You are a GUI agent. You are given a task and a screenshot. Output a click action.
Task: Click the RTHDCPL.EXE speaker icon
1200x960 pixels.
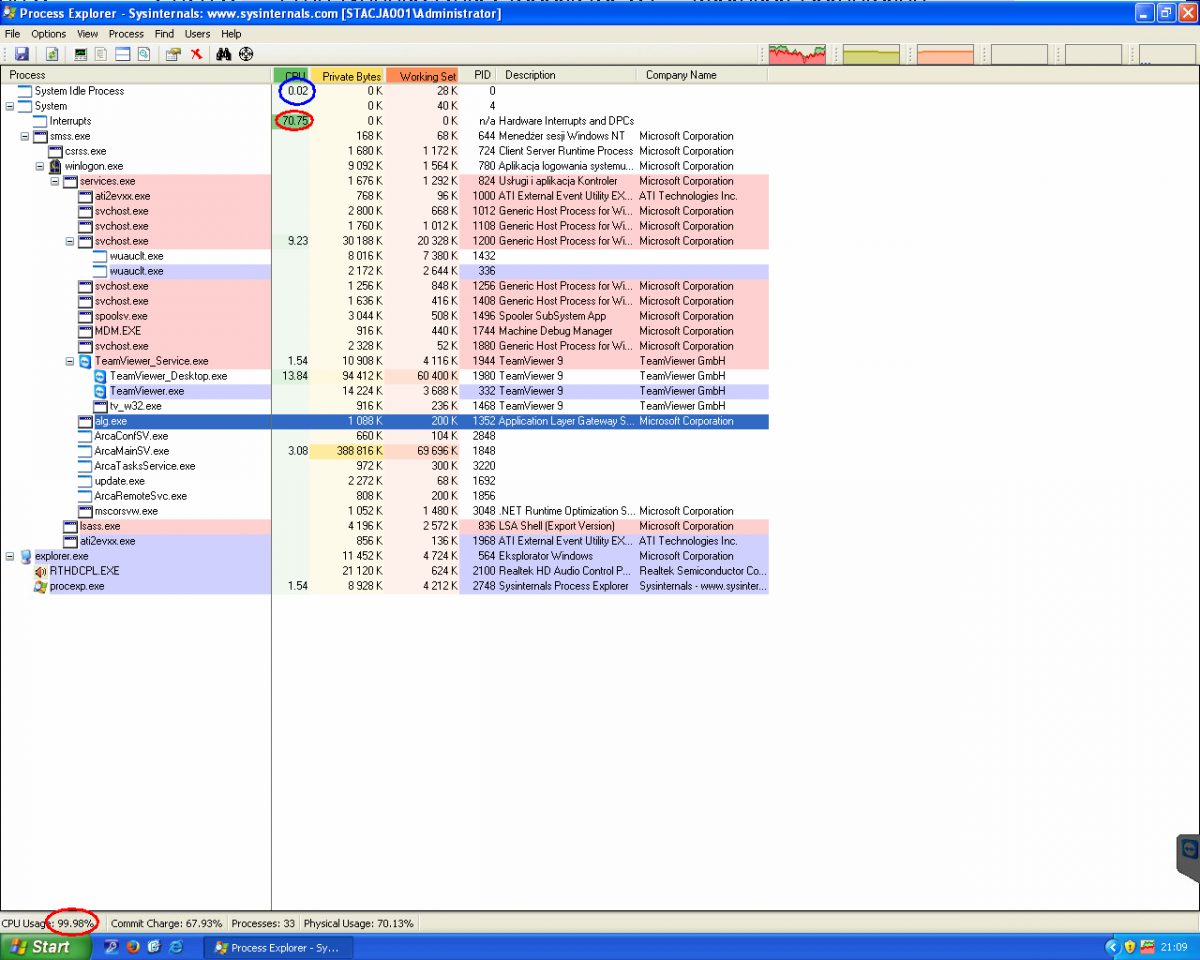pyautogui.click(x=40, y=571)
